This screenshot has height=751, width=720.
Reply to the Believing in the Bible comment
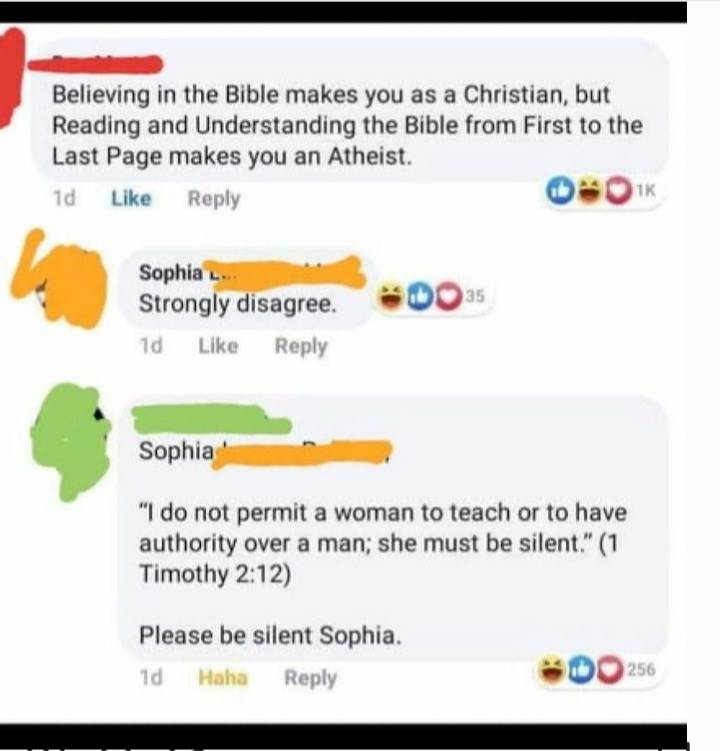(x=214, y=199)
